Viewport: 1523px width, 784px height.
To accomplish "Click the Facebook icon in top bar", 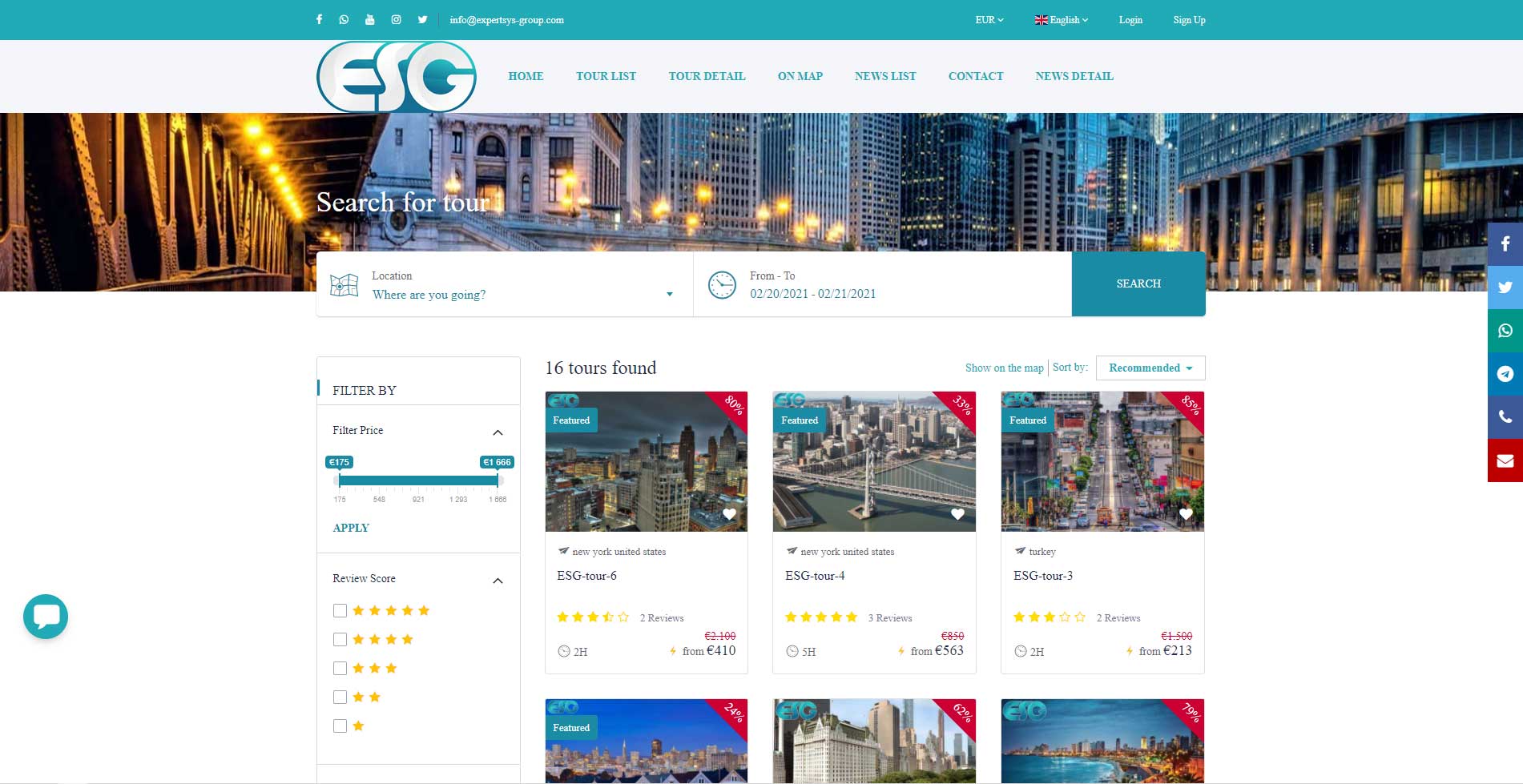I will (319, 20).
